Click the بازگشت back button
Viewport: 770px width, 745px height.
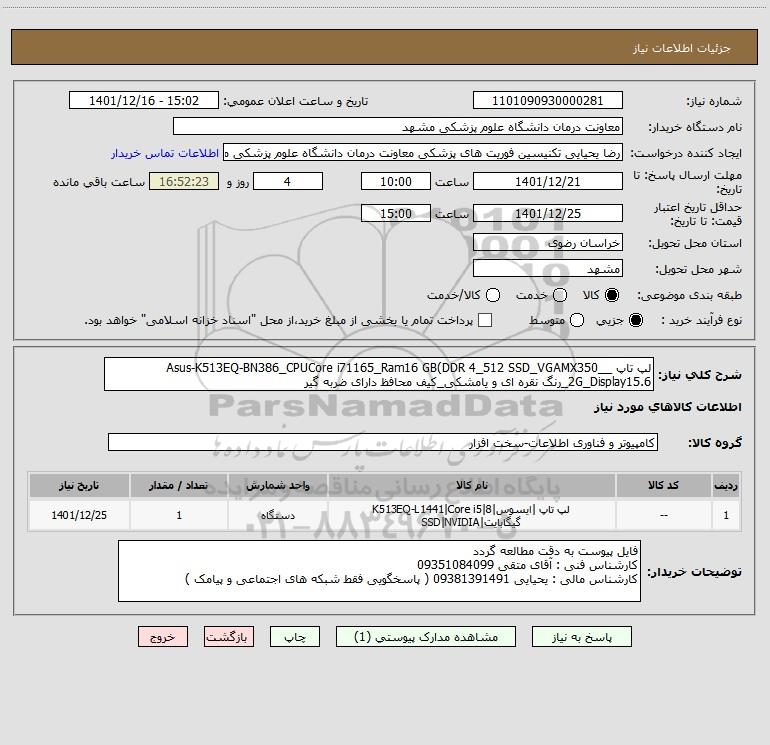coord(229,637)
